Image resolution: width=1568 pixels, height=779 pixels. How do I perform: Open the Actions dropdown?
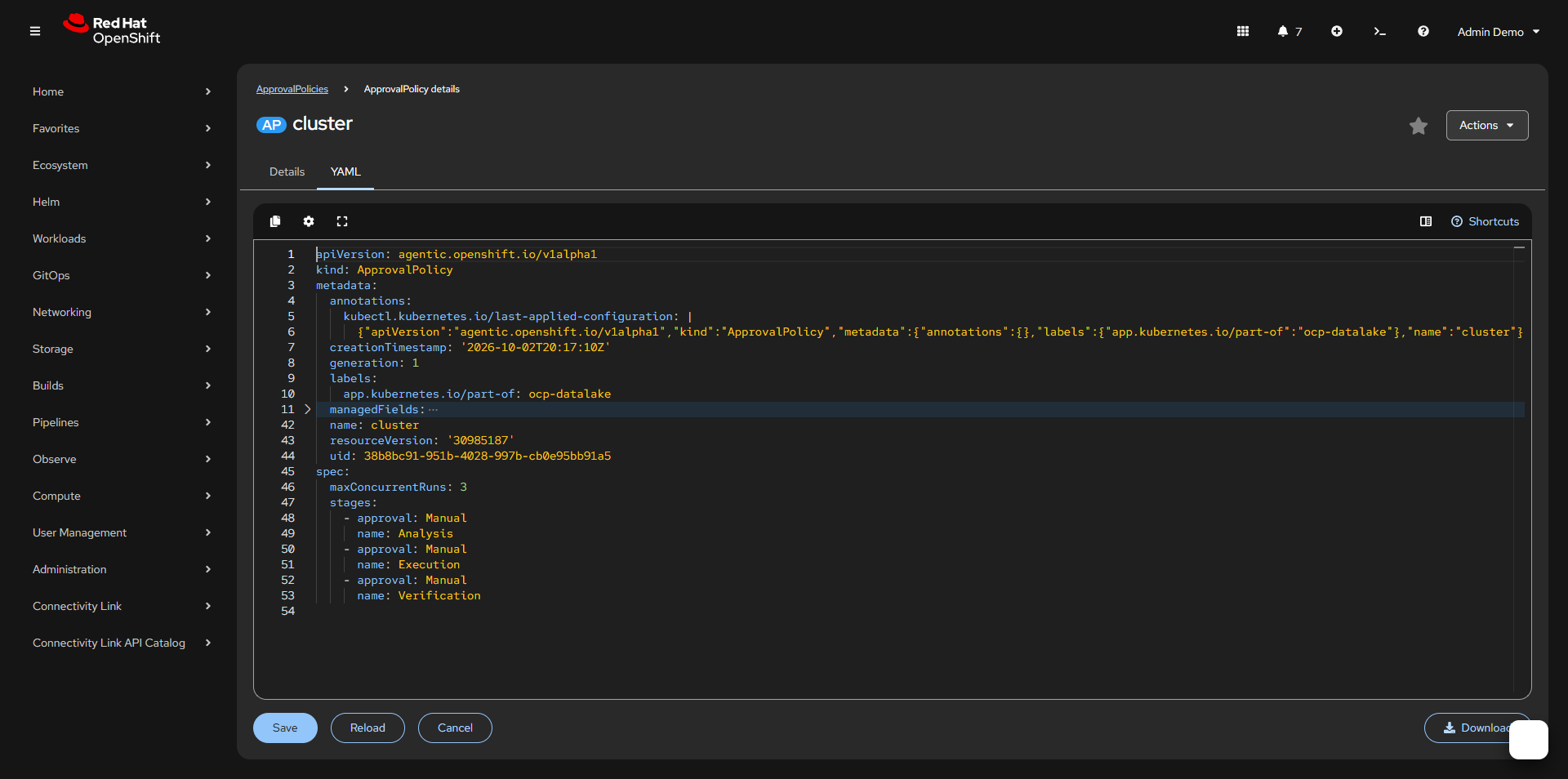tap(1487, 125)
